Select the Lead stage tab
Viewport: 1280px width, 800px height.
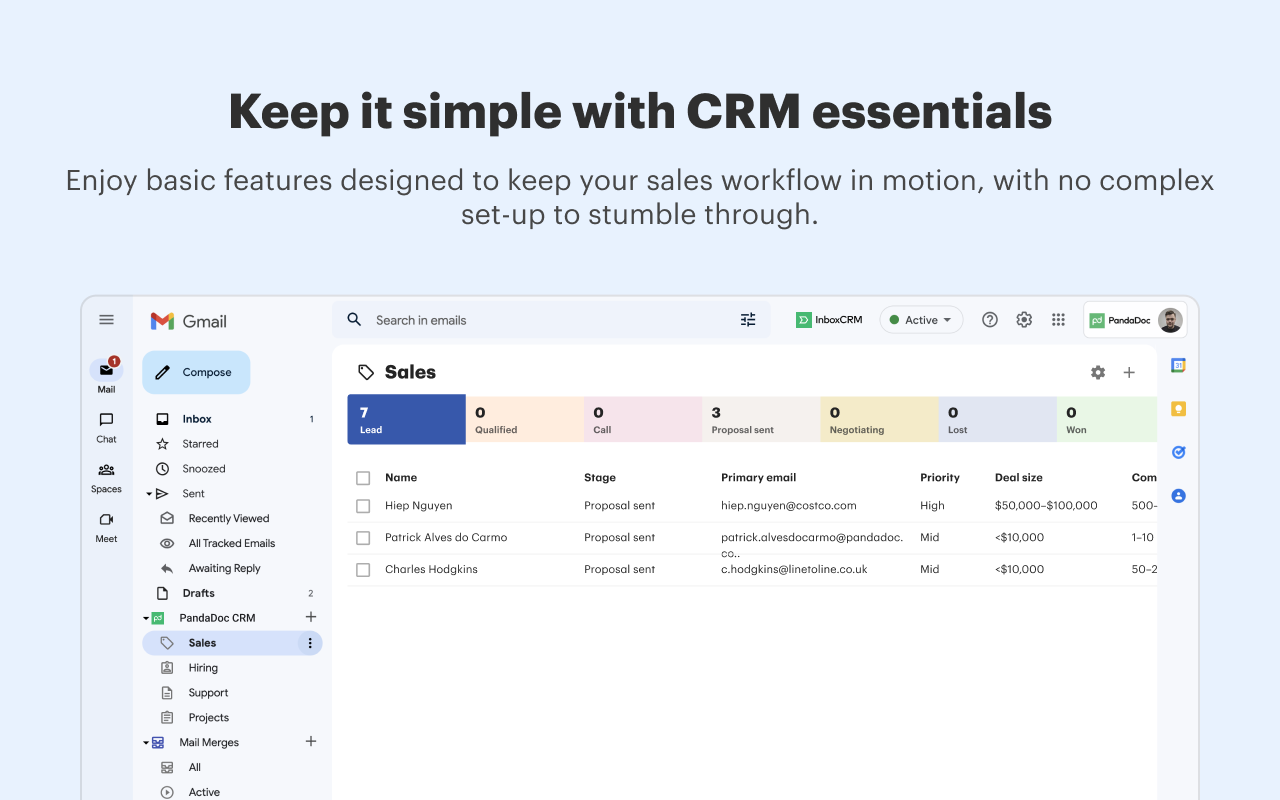(x=406, y=419)
